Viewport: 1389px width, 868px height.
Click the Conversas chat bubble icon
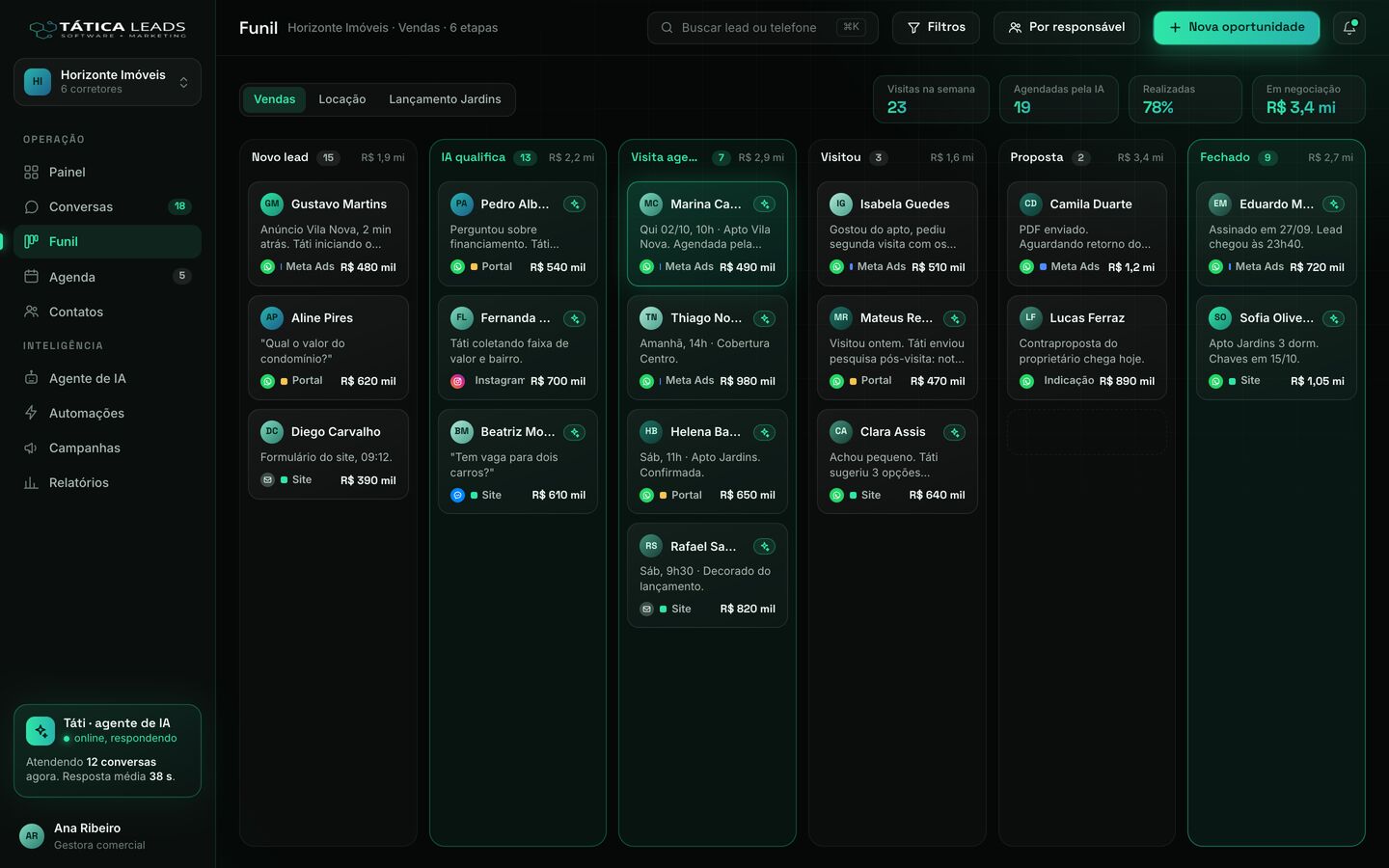point(32,206)
